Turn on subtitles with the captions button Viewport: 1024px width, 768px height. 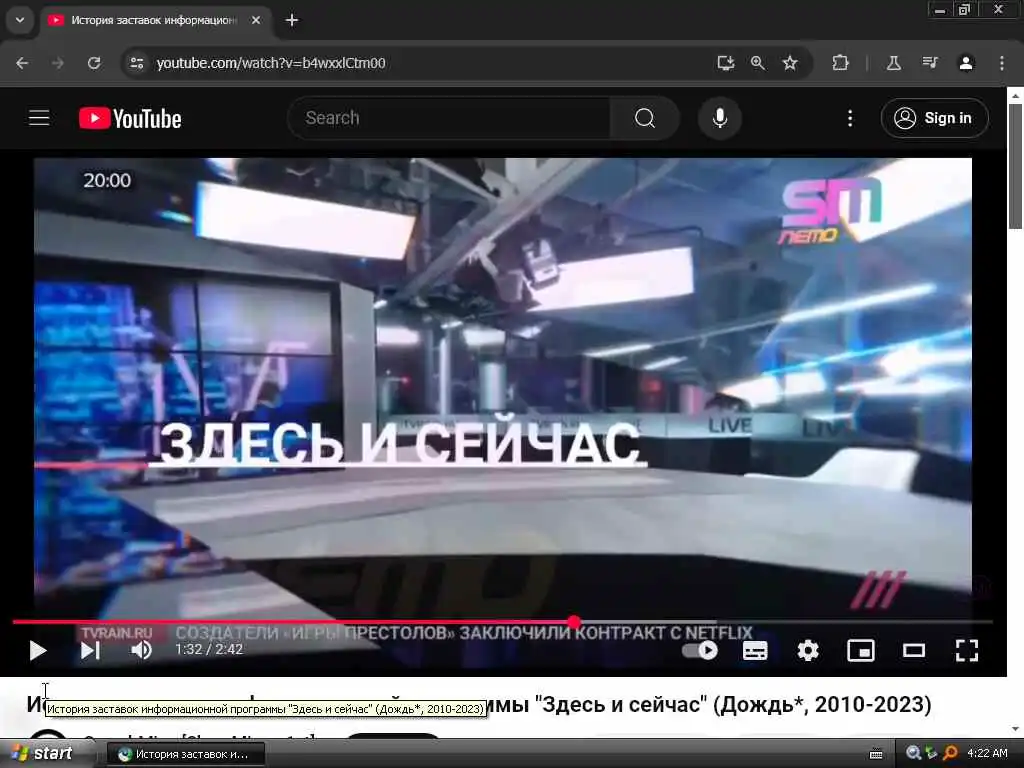click(x=755, y=650)
